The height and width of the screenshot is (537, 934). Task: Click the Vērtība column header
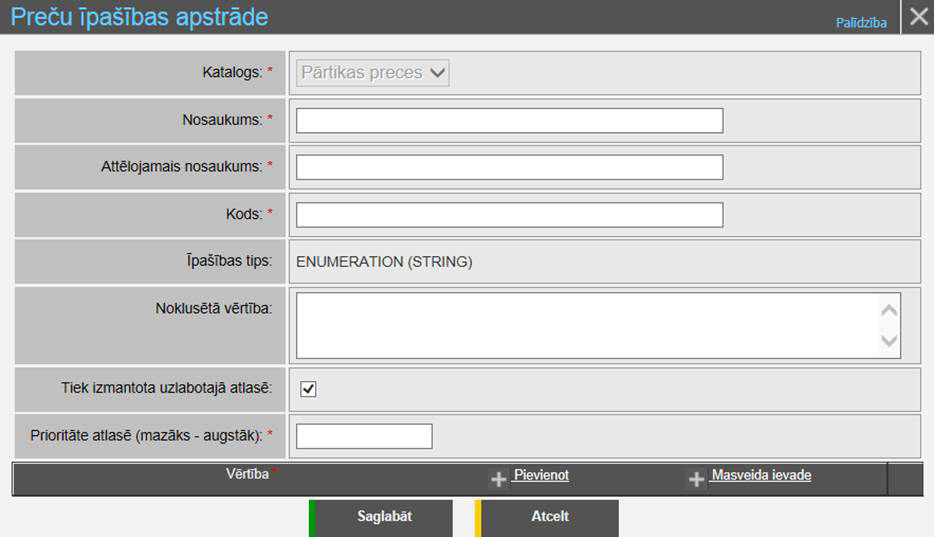246,475
